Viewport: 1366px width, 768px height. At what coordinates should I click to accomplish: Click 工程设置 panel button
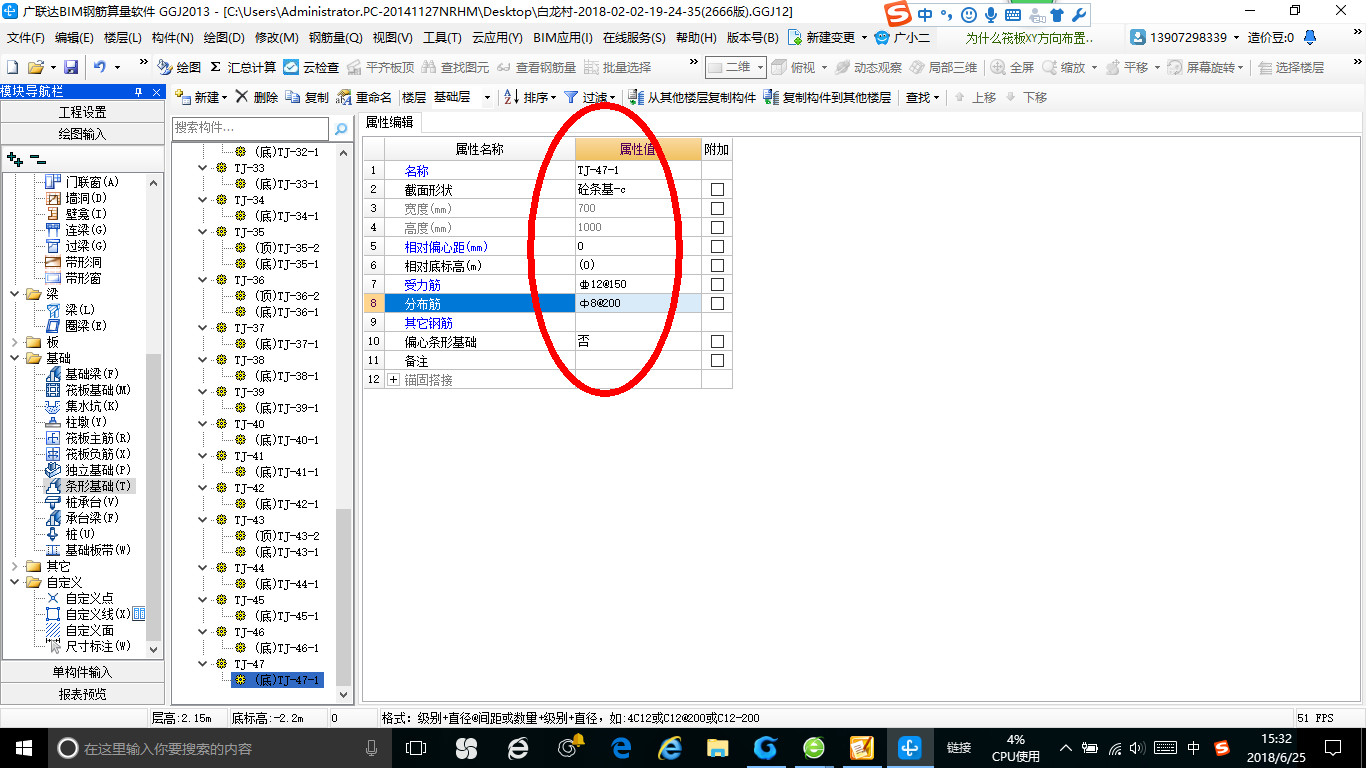tap(82, 112)
